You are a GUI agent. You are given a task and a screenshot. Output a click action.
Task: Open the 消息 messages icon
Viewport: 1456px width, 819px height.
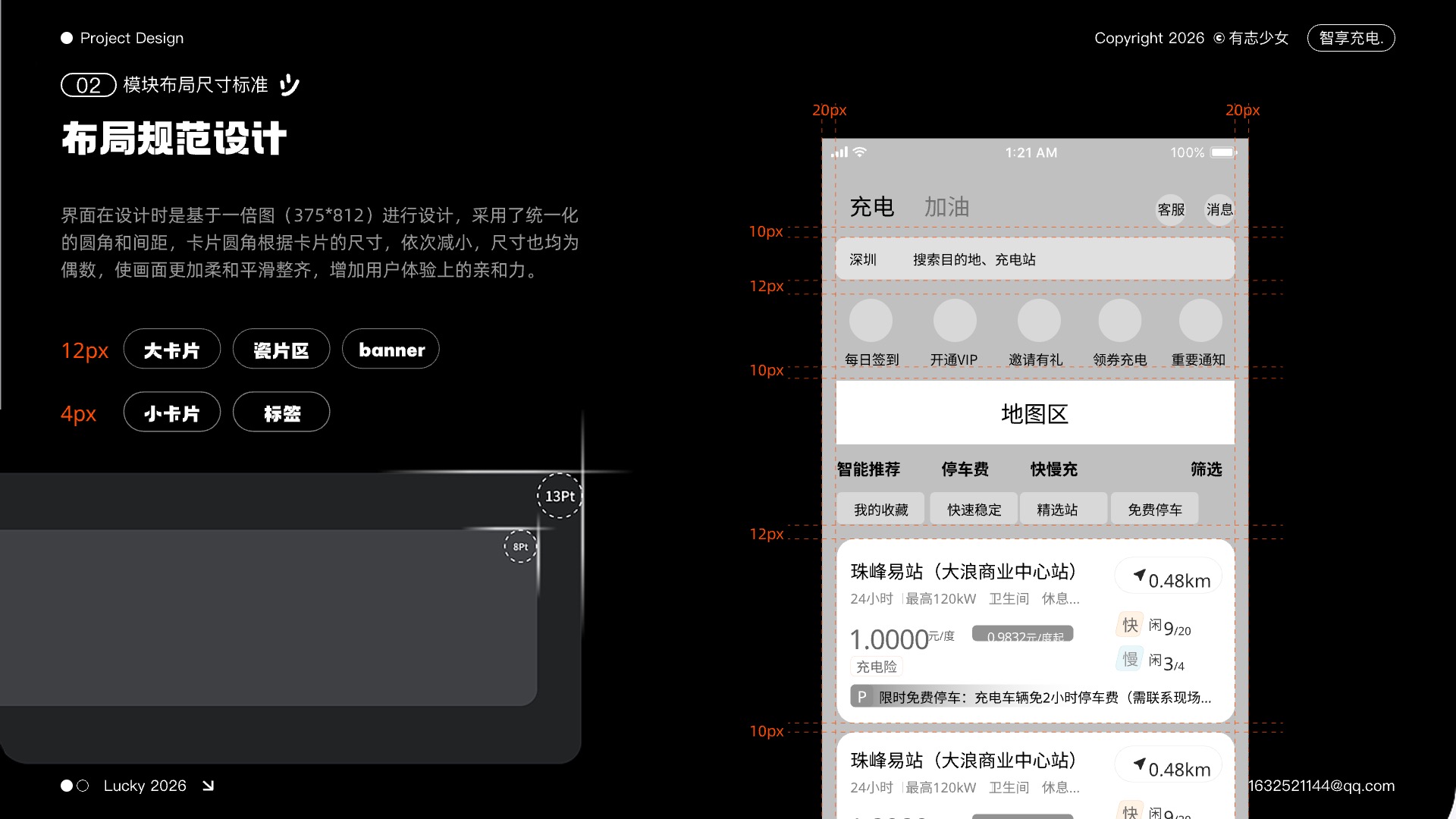tap(1219, 209)
